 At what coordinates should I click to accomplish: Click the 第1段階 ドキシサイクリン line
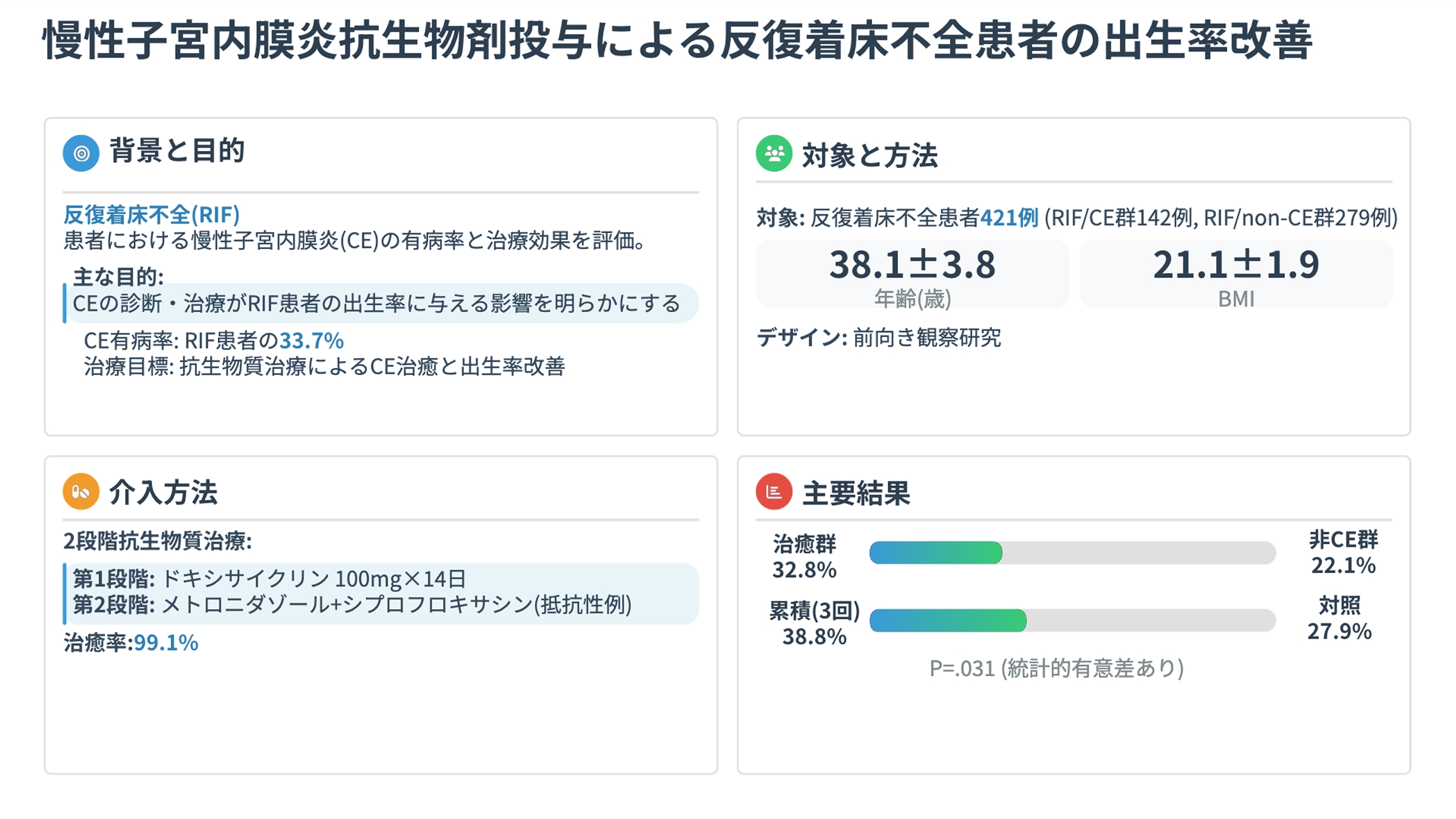pyautogui.click(x=270, y=579)
